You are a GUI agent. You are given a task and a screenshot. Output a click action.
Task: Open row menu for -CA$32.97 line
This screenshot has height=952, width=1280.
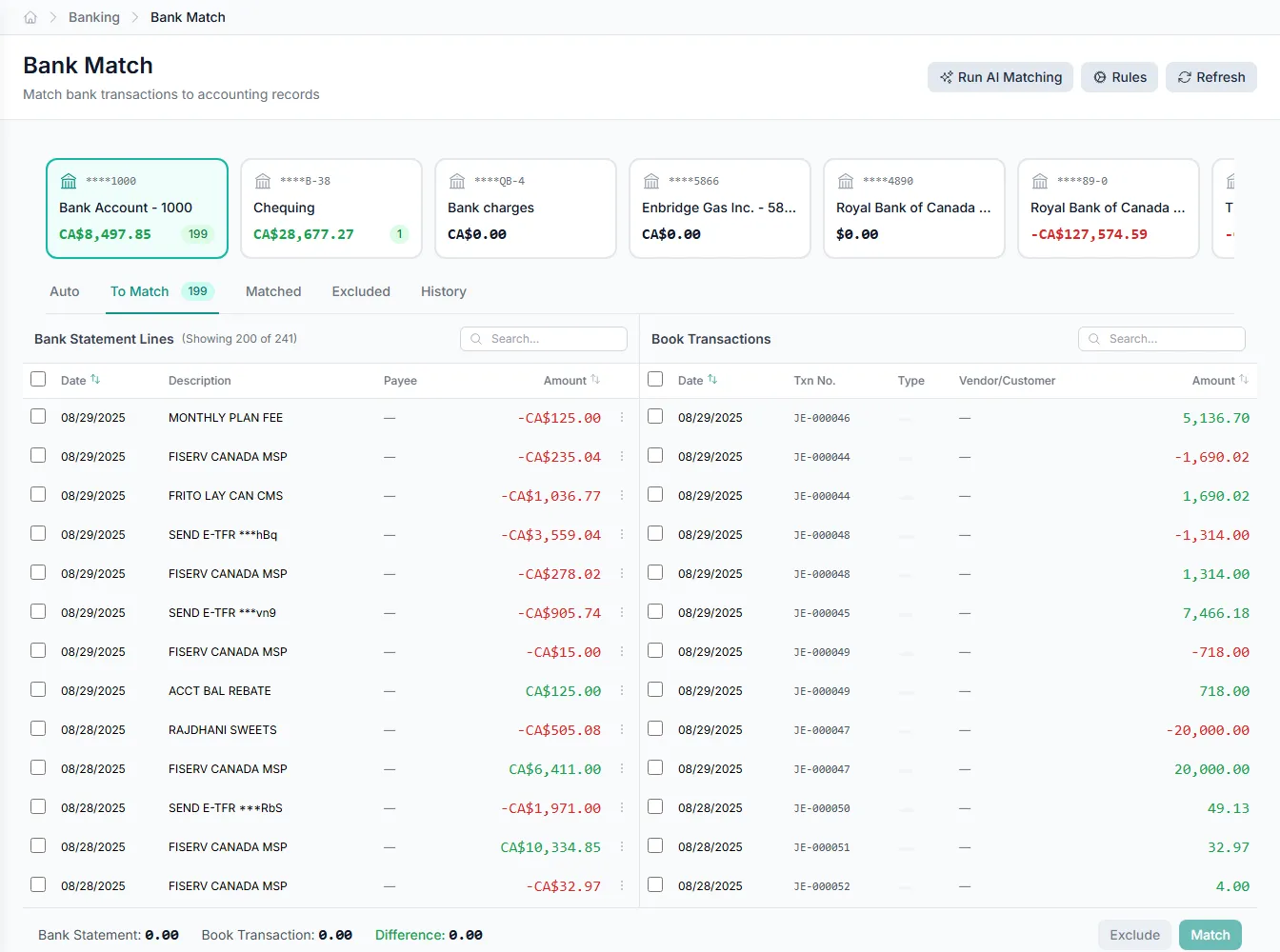622,885
